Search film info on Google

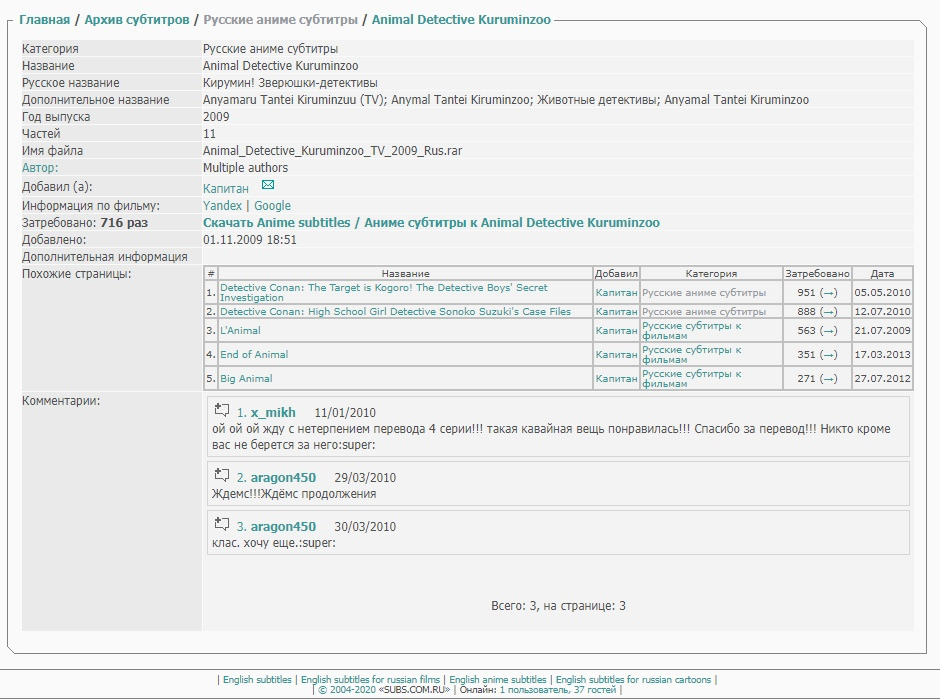[x=272, y=206]
